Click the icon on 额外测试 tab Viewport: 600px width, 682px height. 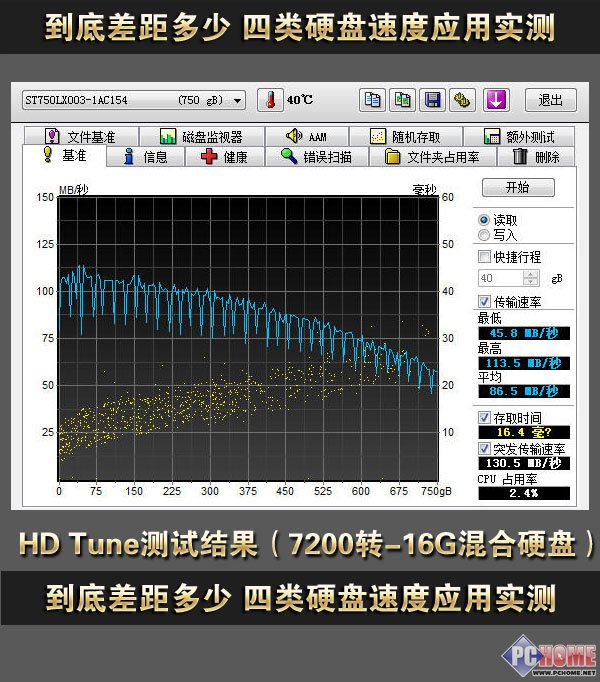coord(492,137)
